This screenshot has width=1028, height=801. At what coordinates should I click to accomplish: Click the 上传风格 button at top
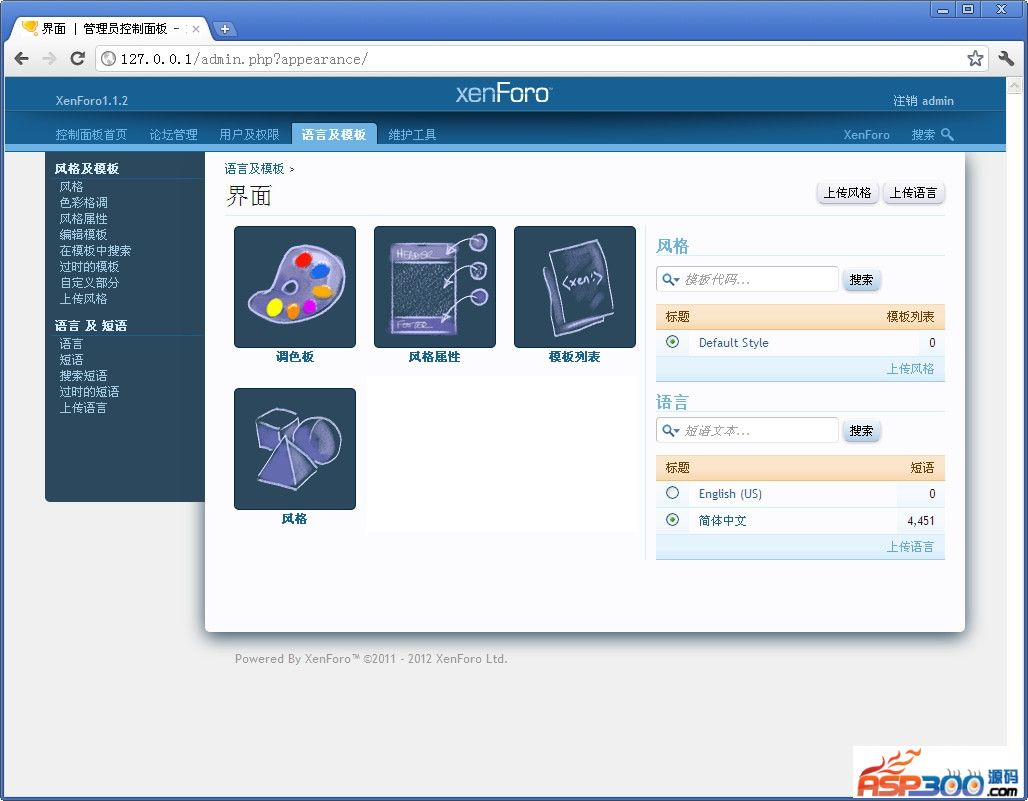pyautogui.click(x=847, y=193)
